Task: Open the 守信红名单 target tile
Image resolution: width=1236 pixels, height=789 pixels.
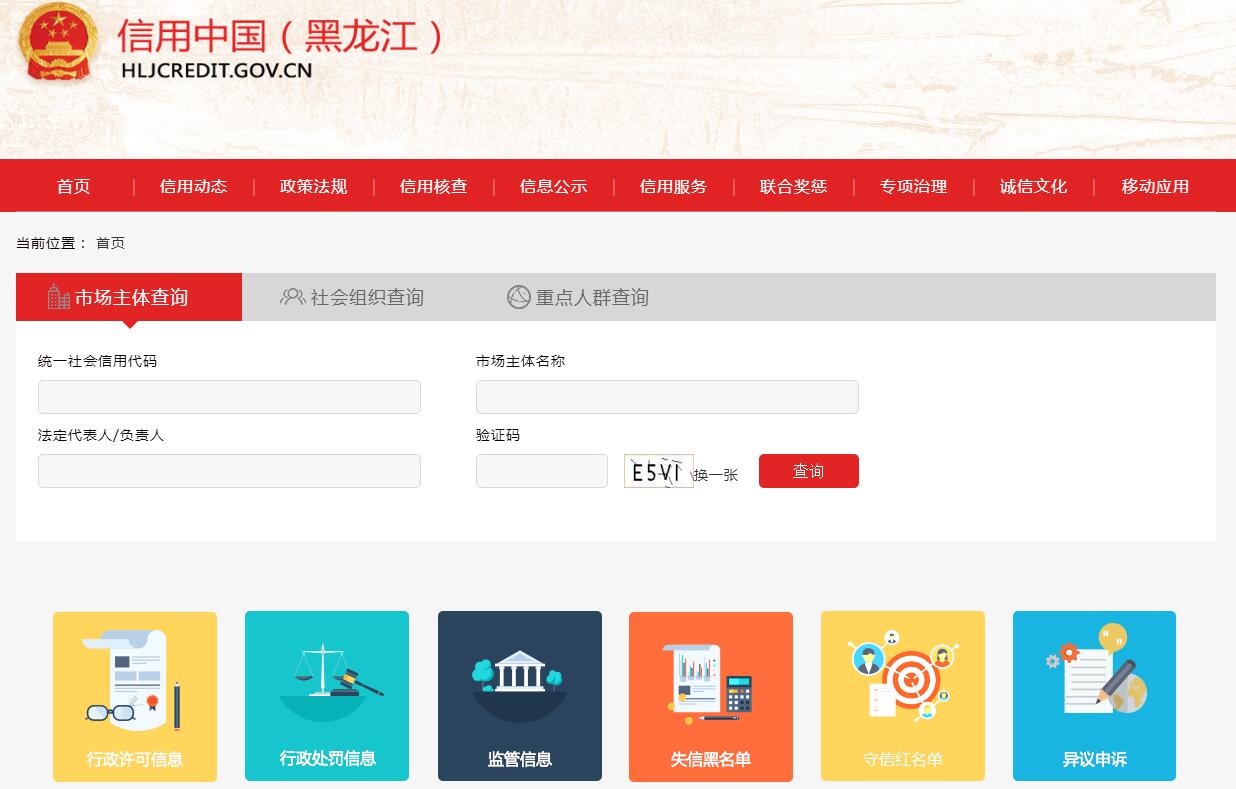Action: click(903, 696)
